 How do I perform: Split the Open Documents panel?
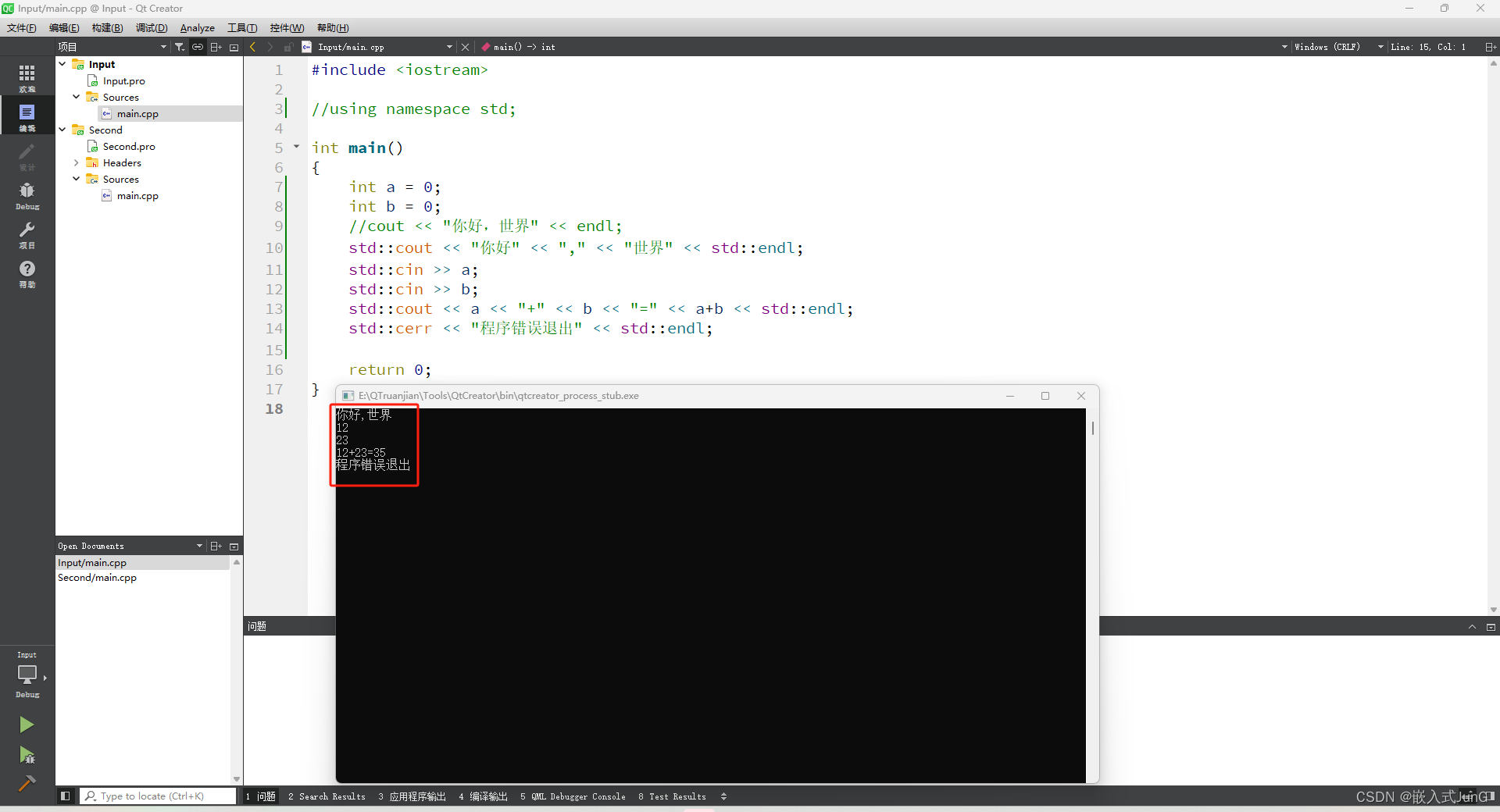click(x=216, y=546)
